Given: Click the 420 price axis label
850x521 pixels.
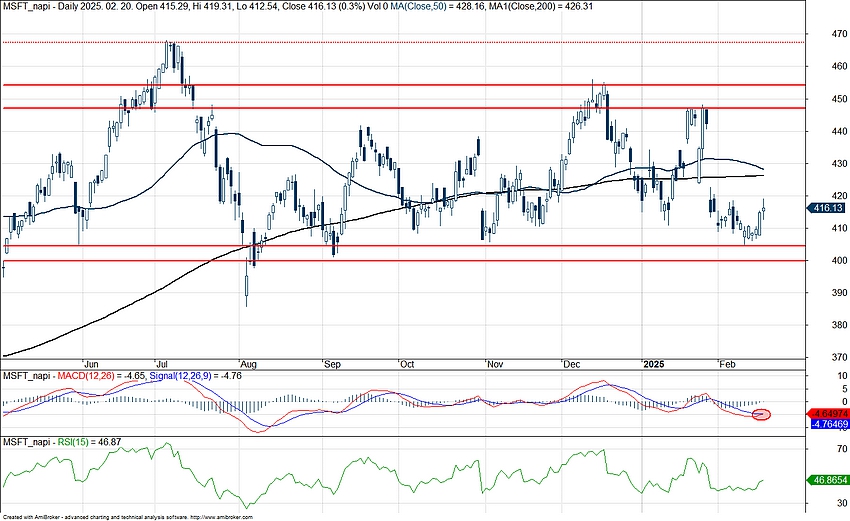Looking at the screenshot, I should click(x=839, y=196).
